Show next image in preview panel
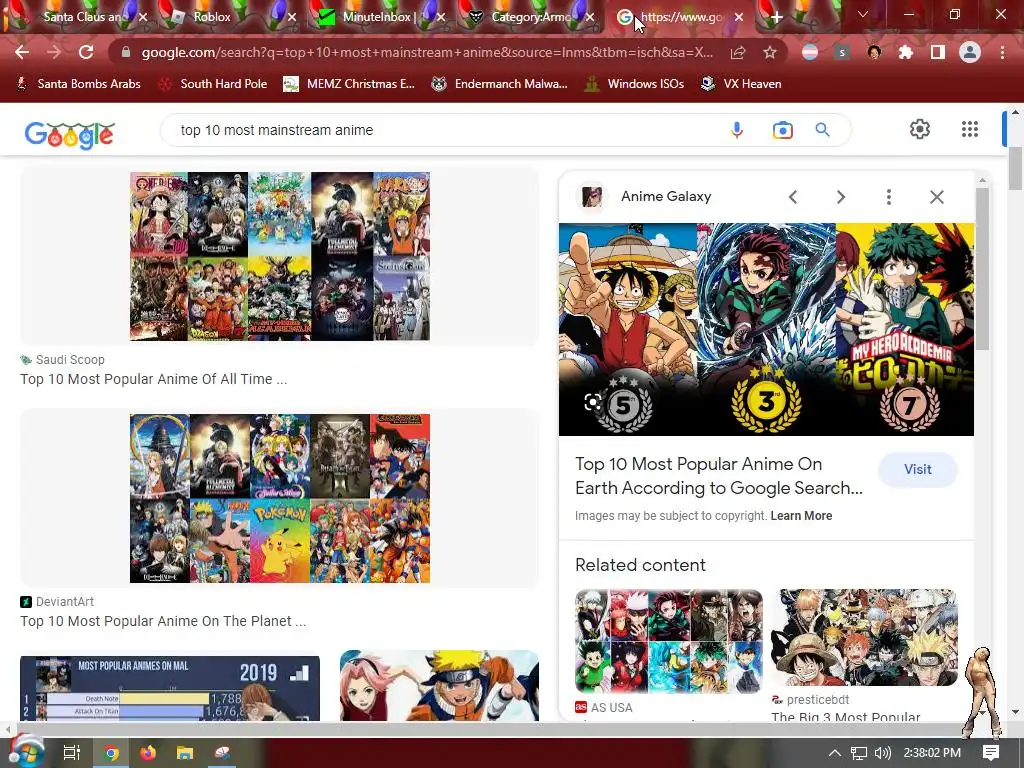The height and width of the screenshot is (768, 1024). tap(841, 197)
